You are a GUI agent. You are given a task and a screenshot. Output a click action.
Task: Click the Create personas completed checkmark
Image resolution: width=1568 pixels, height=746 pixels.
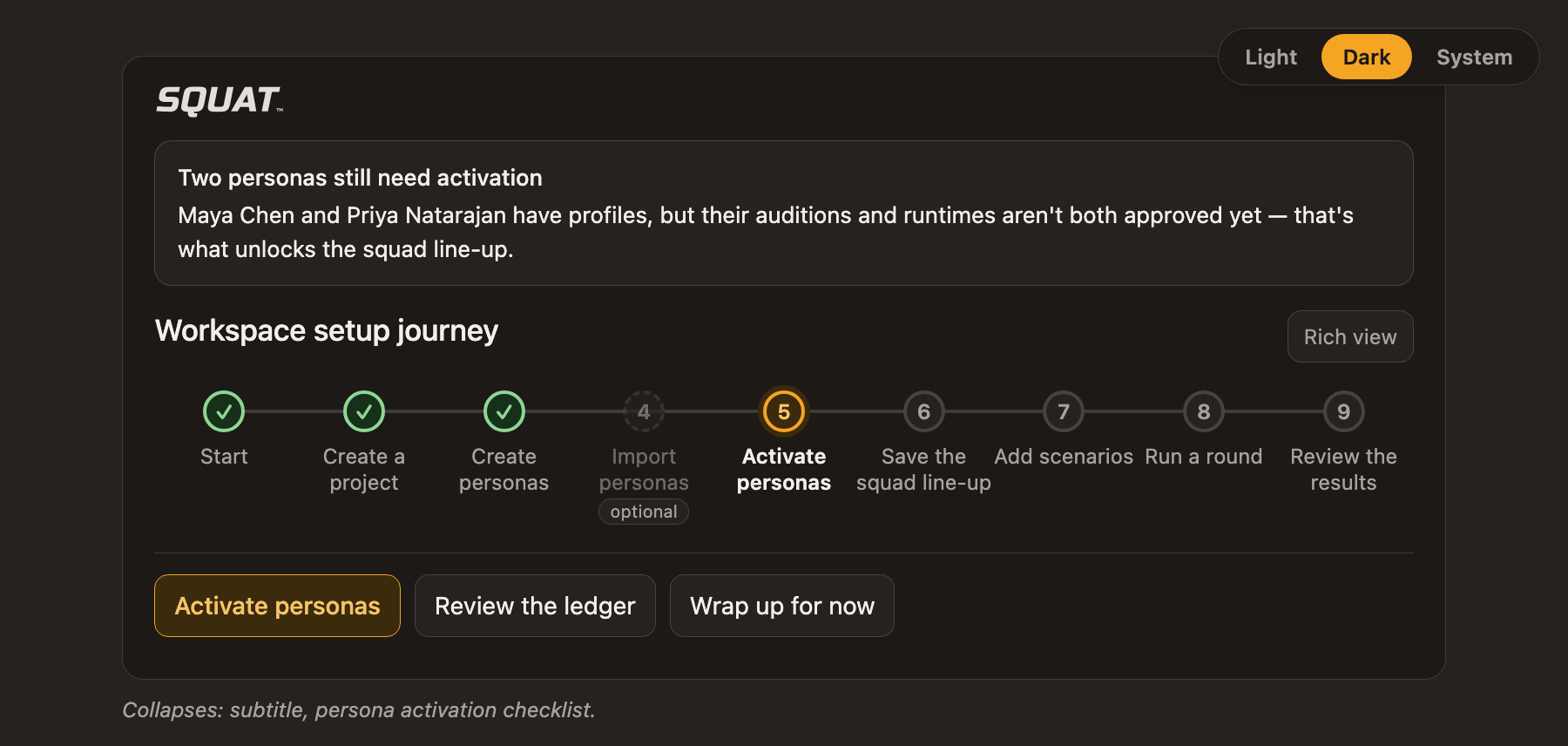(x=504, y=411)
